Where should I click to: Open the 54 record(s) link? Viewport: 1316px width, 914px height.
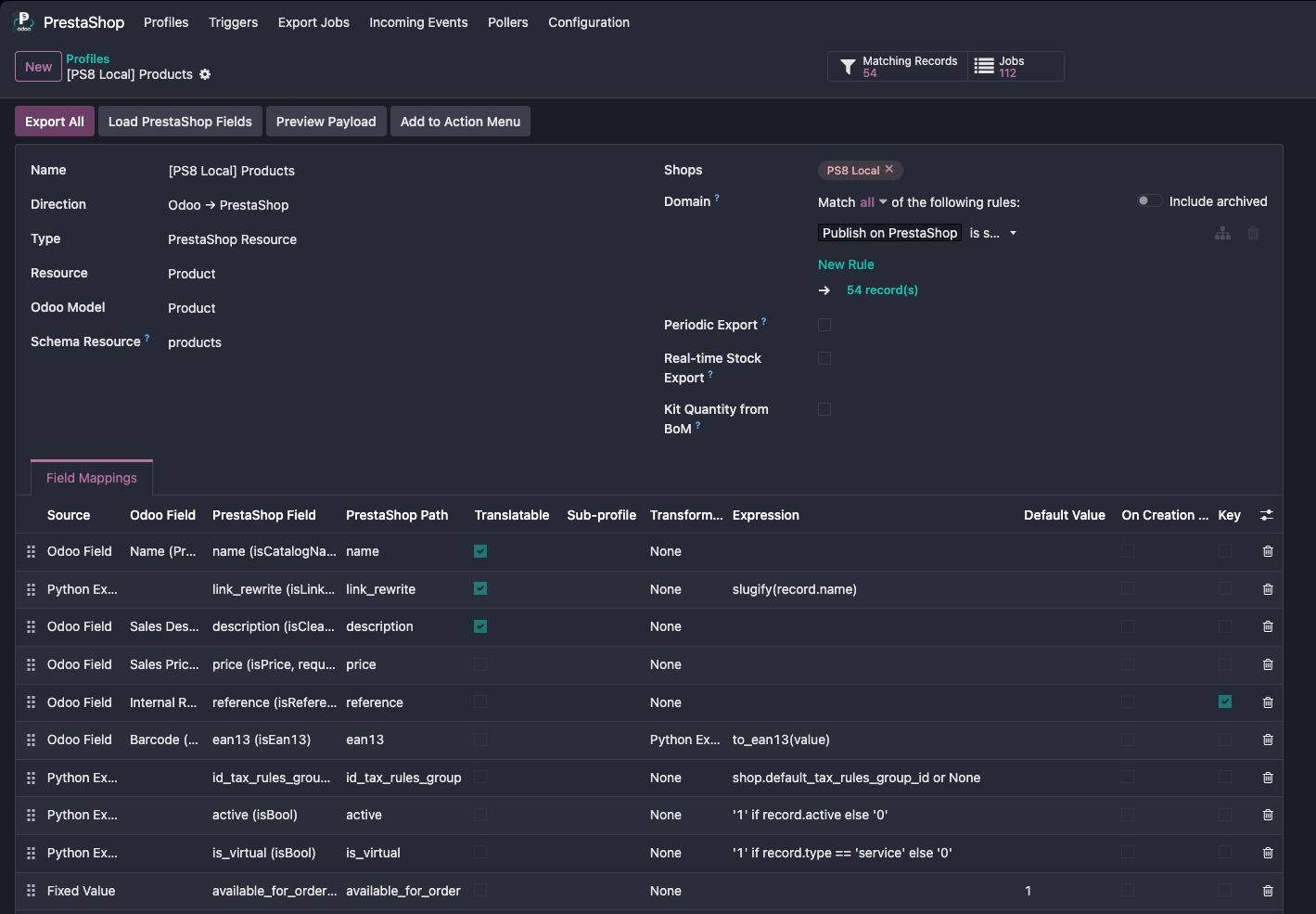tap(882, 290)
